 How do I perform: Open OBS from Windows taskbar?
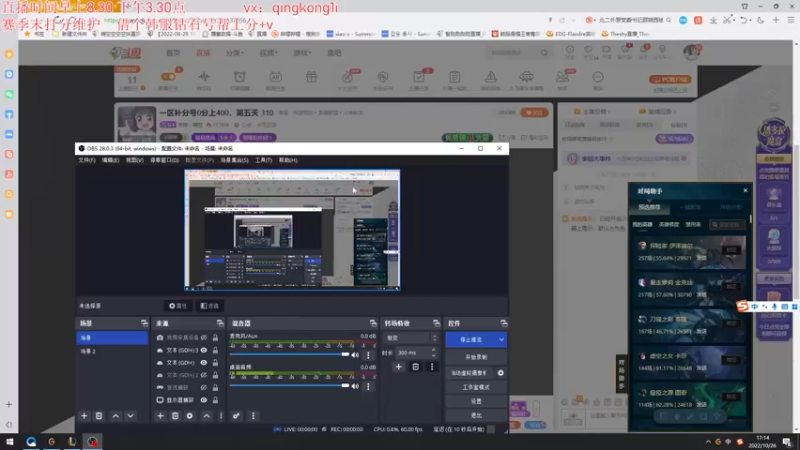[x=92, y=441]
